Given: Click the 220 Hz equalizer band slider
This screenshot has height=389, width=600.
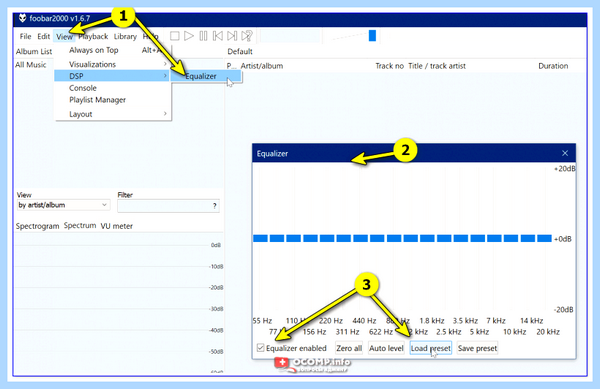Looking at the screenshot, I should (x=327, y=238).
